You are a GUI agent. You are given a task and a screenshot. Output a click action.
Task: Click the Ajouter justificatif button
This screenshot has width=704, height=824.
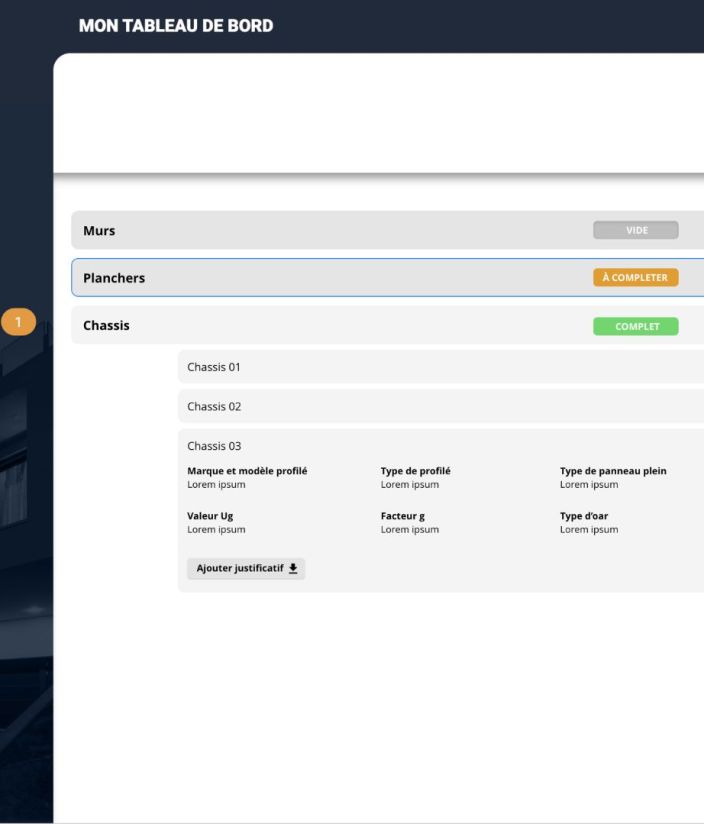click(x=246, y=569)
